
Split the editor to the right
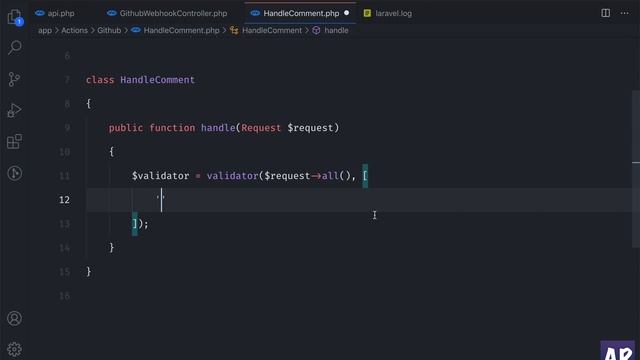[606, 13]
